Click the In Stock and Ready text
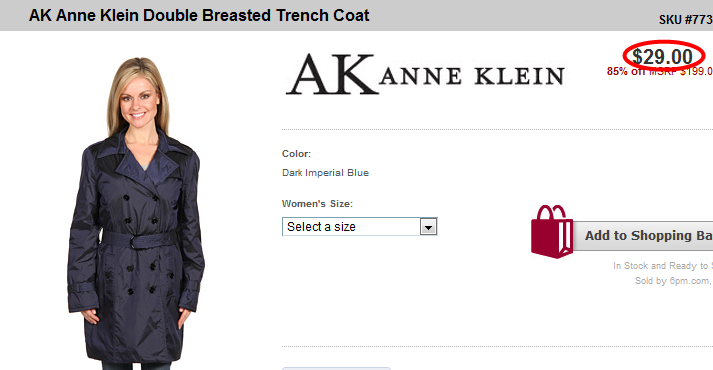This screenshot has width=713, height=370. click(x=663, y=265)
